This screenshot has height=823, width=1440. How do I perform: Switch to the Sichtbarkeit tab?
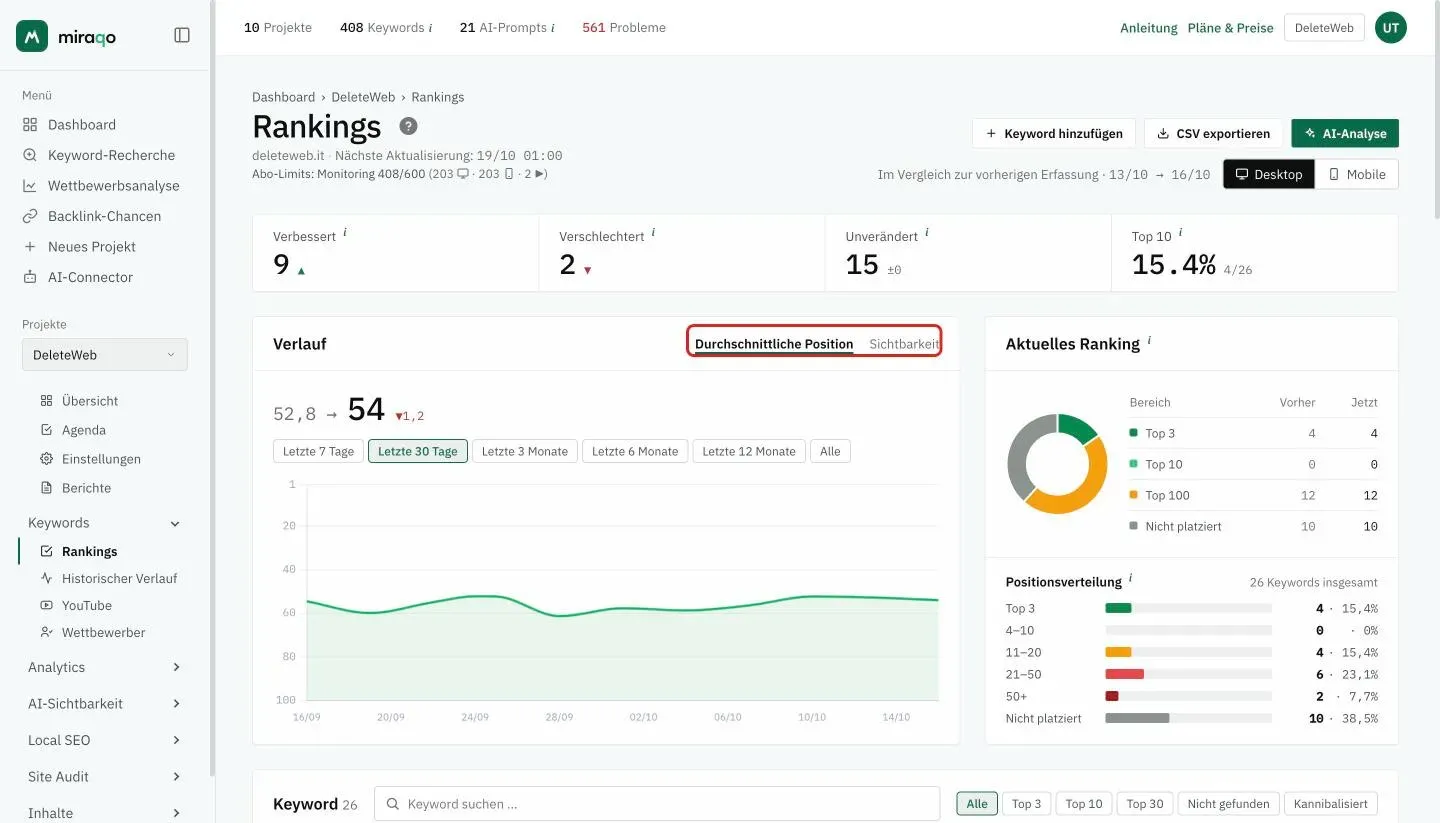[904, 344]
